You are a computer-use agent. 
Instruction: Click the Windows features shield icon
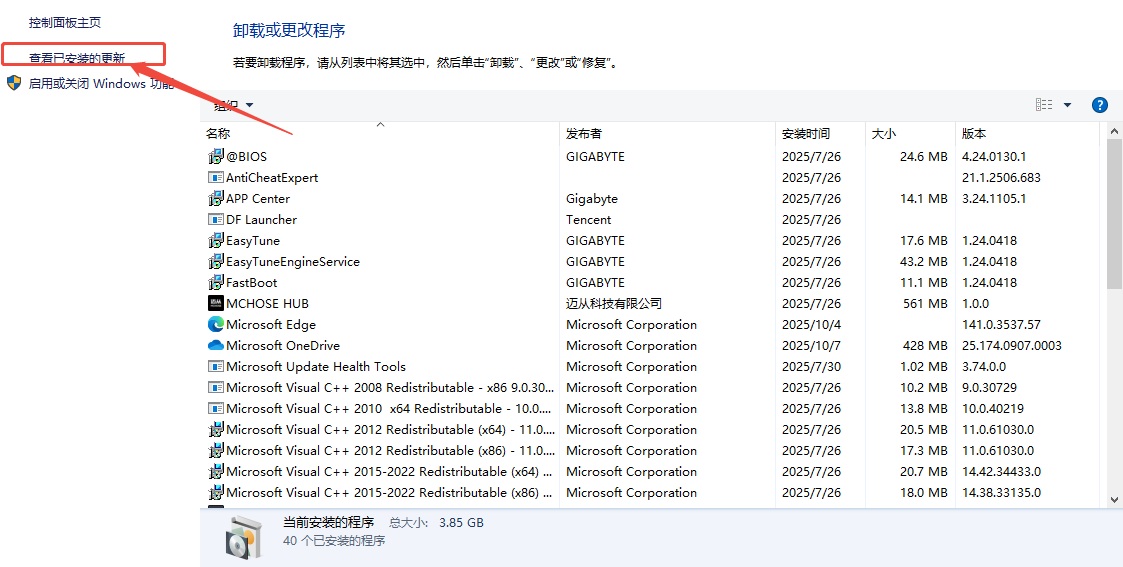14,84
